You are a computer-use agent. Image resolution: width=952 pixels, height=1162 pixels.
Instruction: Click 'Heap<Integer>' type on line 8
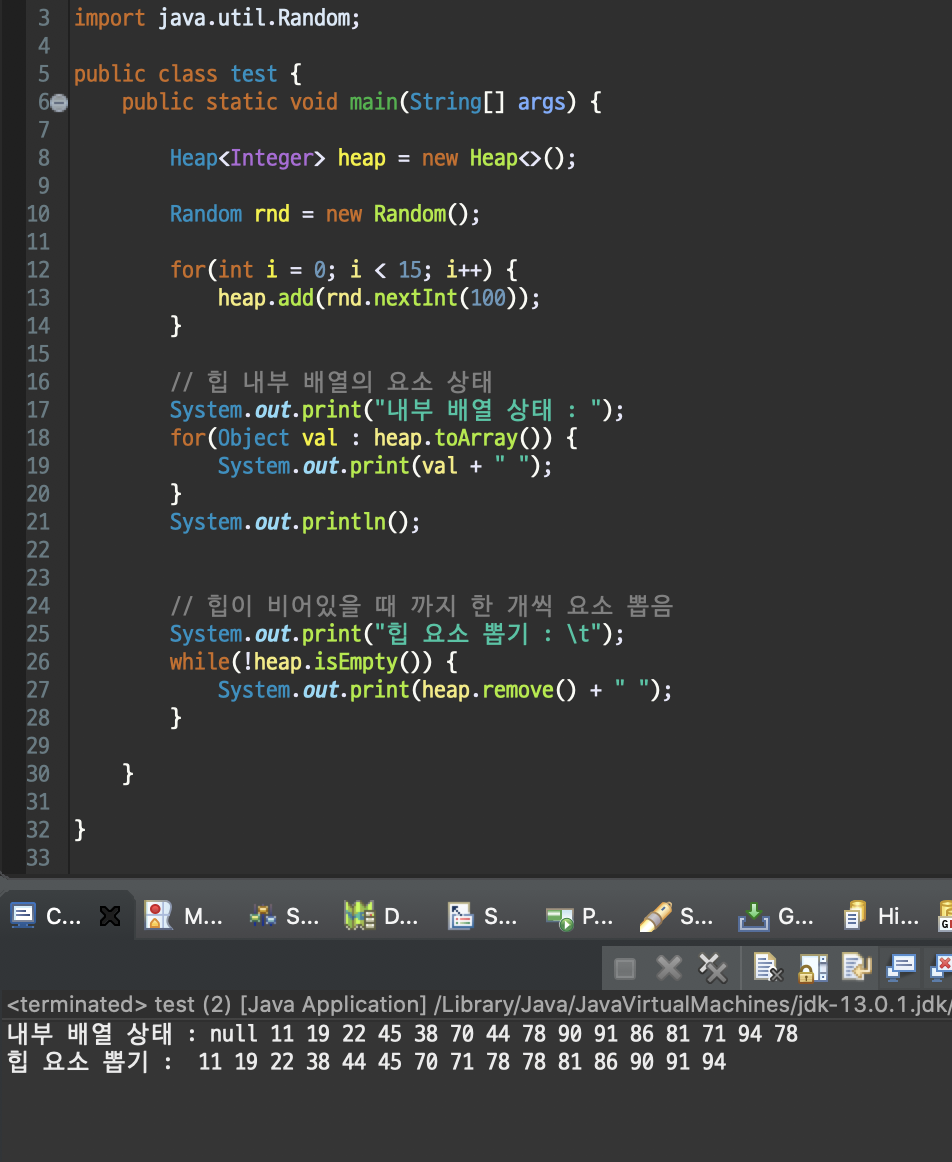[247, 158]
